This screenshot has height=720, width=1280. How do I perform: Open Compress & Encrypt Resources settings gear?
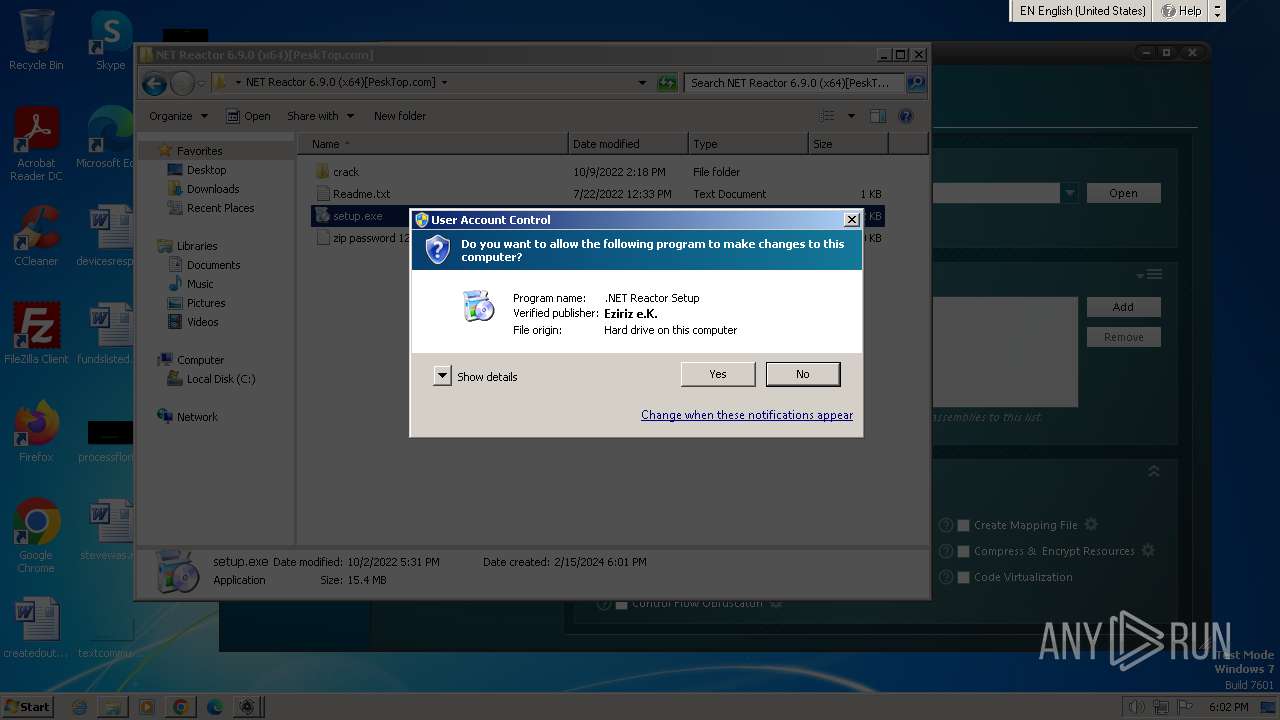click(x=1148, y=550)
